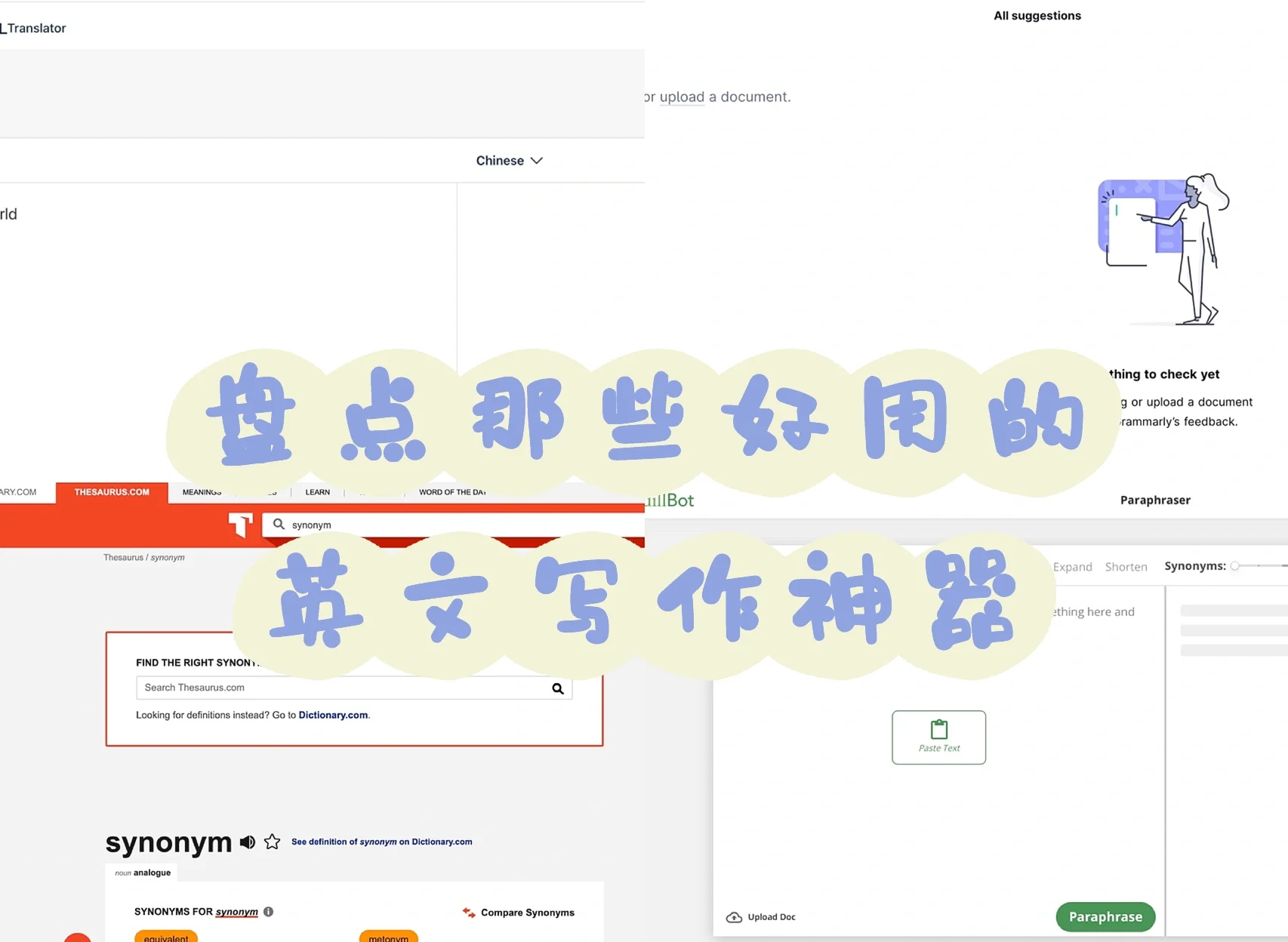Click the search magnifier in Find Synonym box

coord(558,688)
